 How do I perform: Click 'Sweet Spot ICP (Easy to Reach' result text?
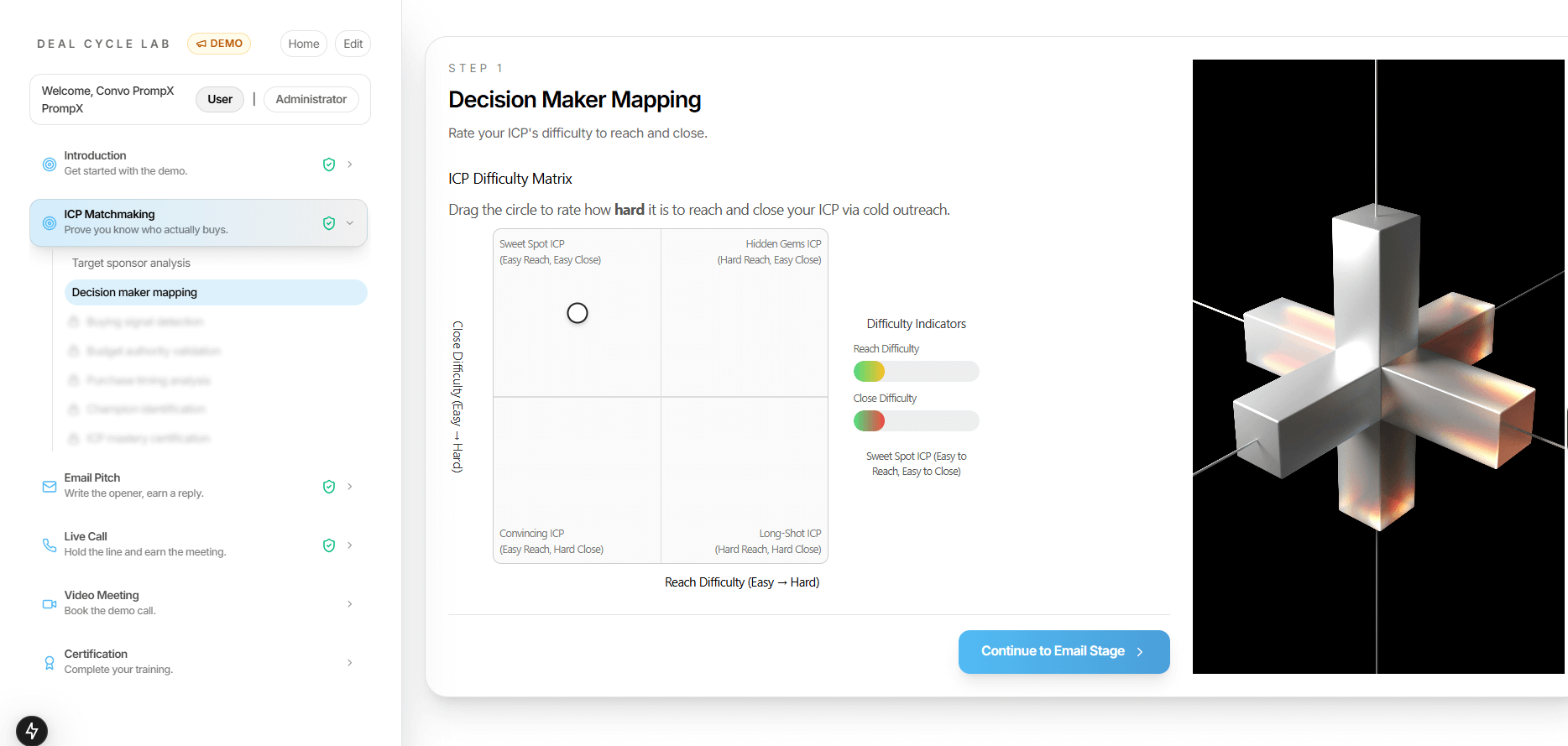[x=917, y=464]
